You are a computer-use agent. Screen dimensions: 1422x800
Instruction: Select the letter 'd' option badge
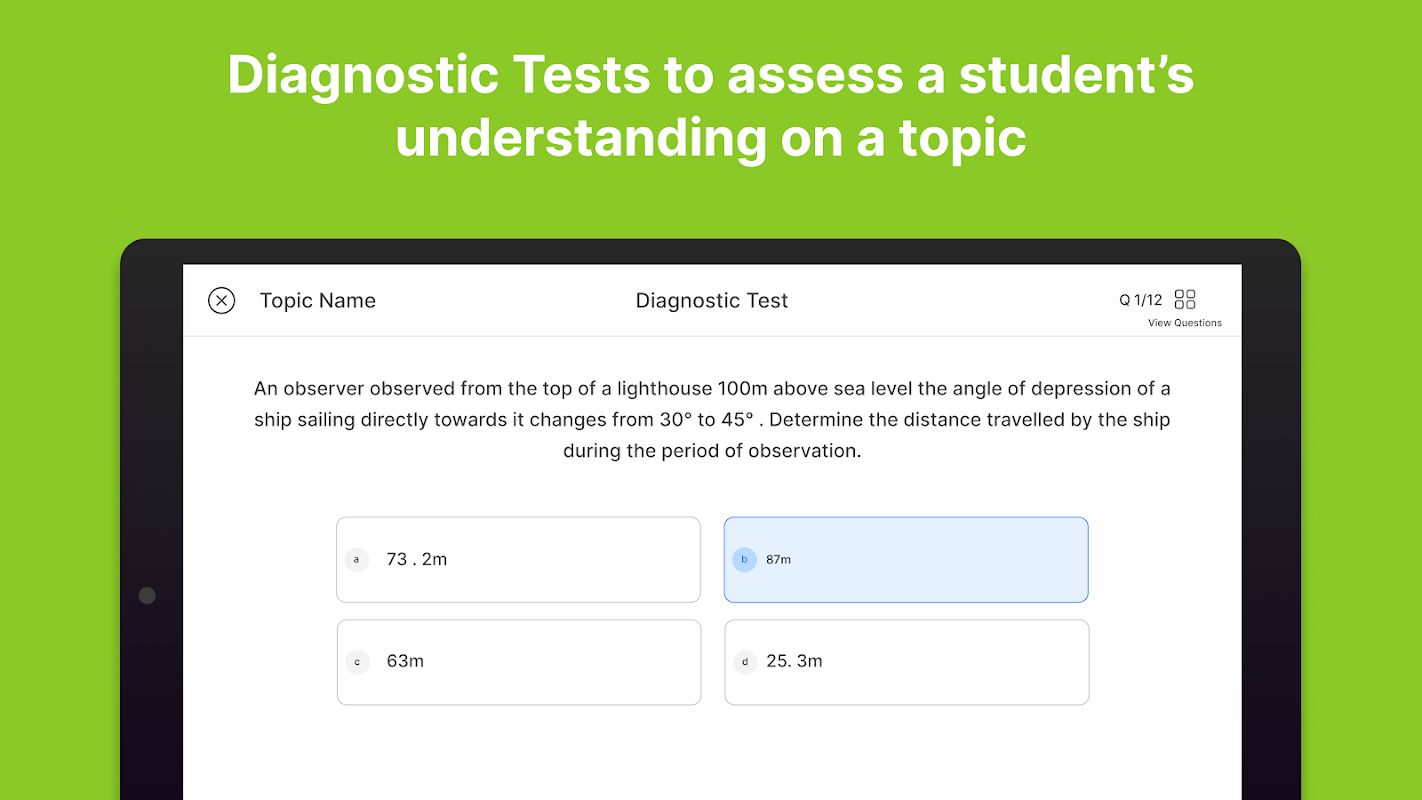745,662
